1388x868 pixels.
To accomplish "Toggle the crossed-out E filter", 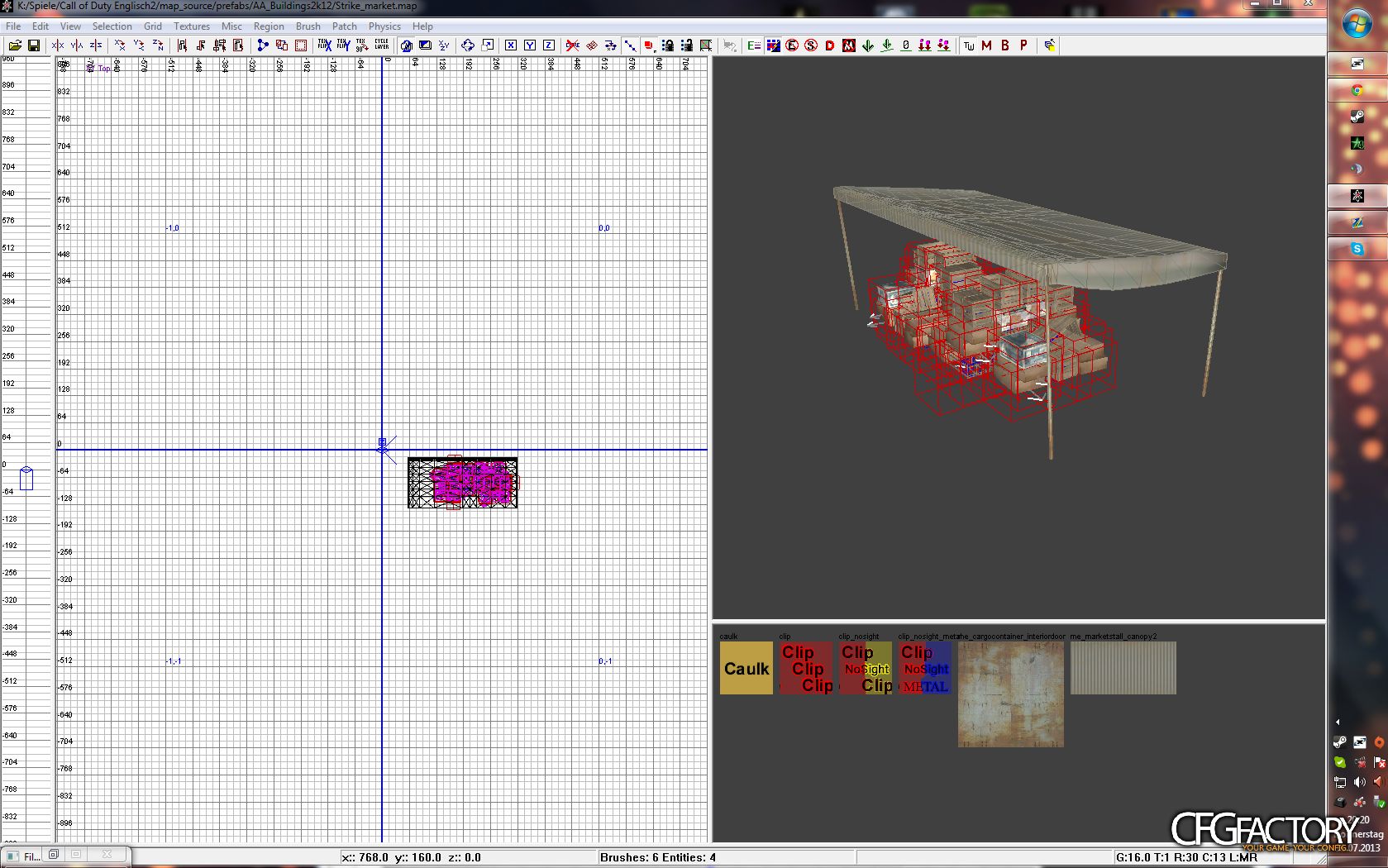I will click(792, 45).
